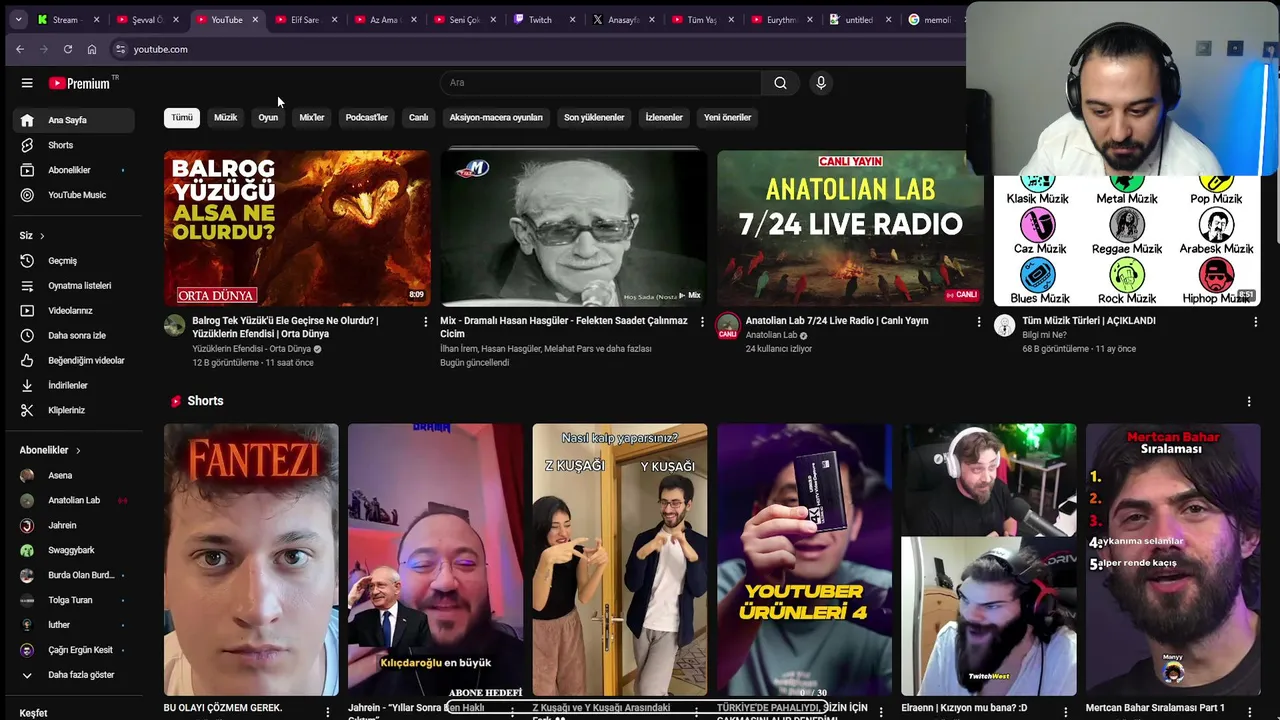Open Klipleriniz in the sidebar
The height and width of the screenshot is (720, 1280).
click(74, 411)
